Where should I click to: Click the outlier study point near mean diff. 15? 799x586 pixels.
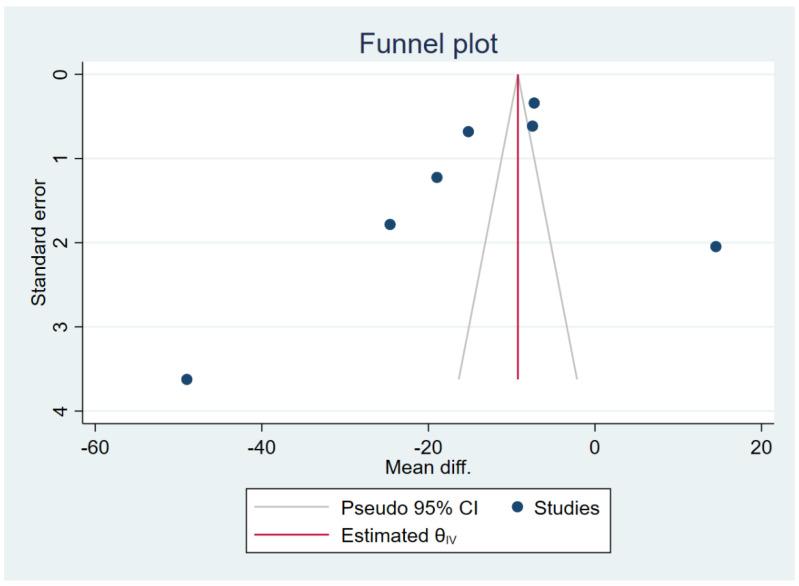[x=715, y=246]
